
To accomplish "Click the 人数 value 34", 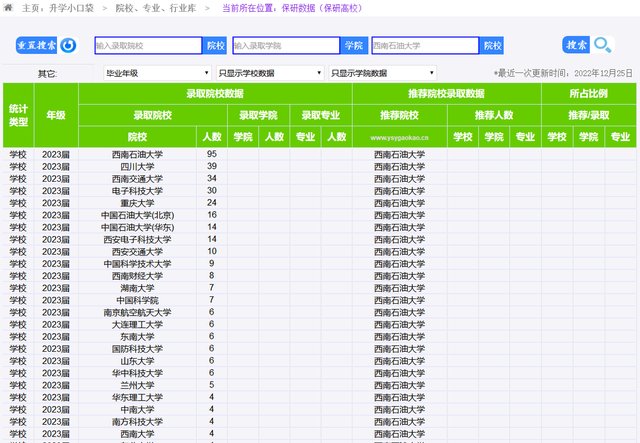I will (x=212, y=178).
